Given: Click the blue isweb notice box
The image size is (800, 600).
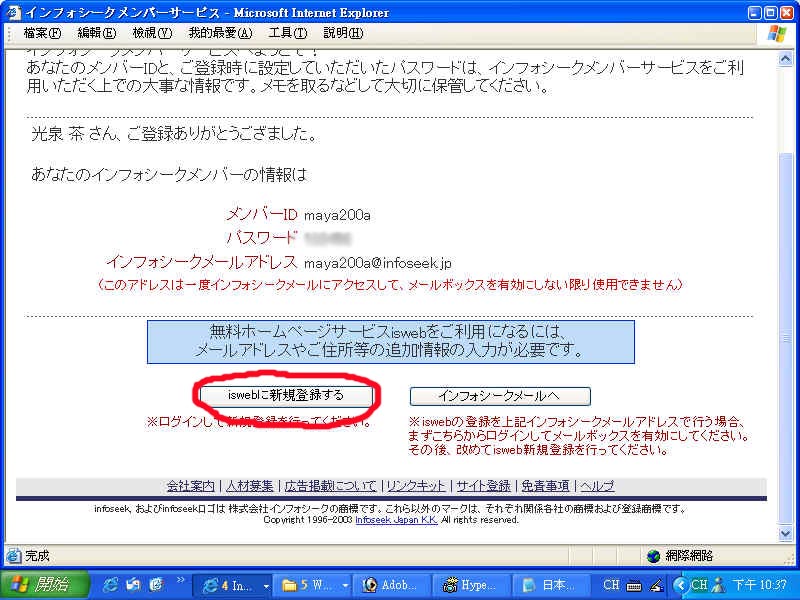Looking at the screenshot, I should point(391,342).
